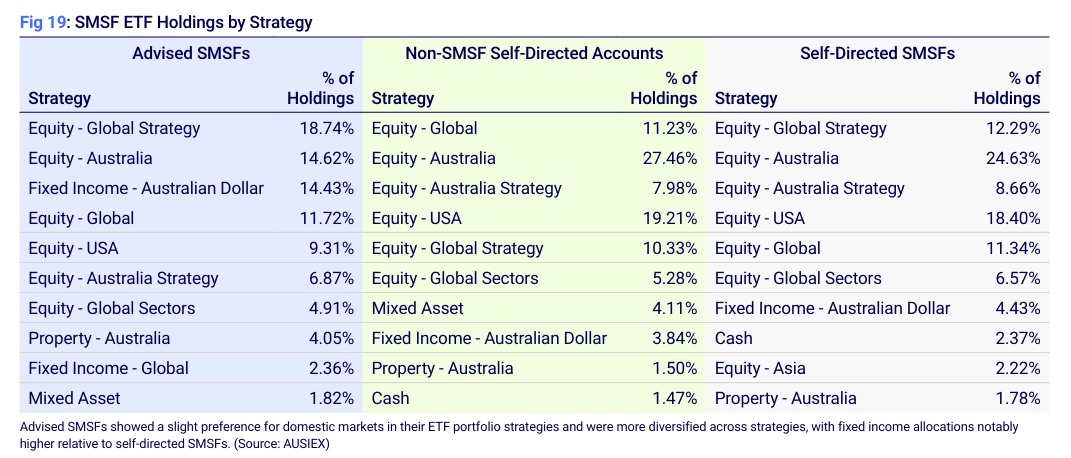Select the 12.29% Global Strategy value
The image size is (1071, 458).
click(x=1013, y=128)
